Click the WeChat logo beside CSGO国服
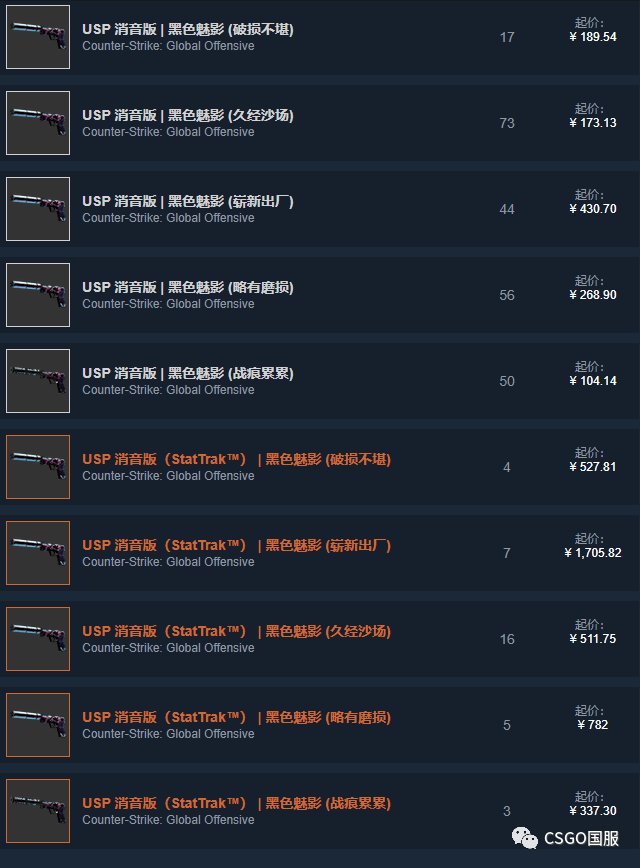Viewport: 640px width, 868px height. (524, 838)
